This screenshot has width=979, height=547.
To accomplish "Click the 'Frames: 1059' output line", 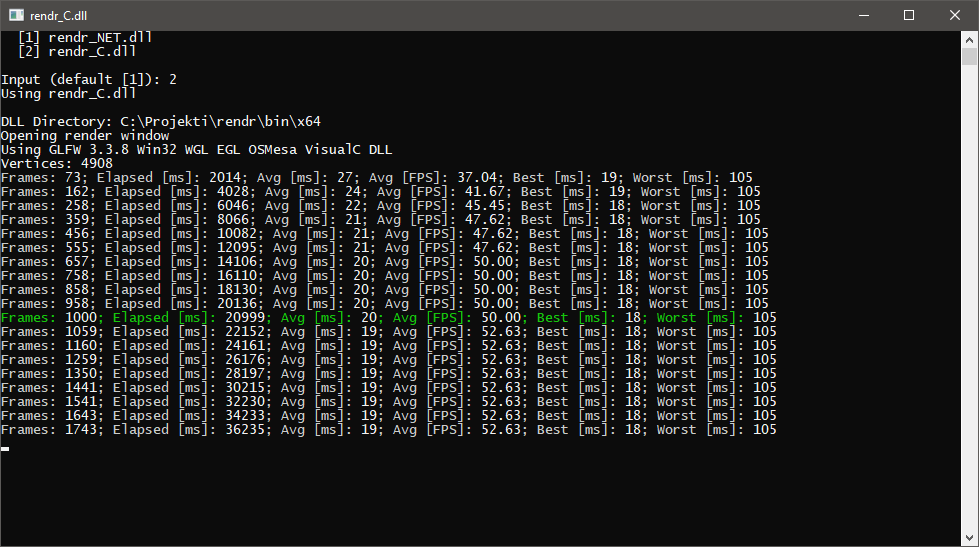I will 388,332.
